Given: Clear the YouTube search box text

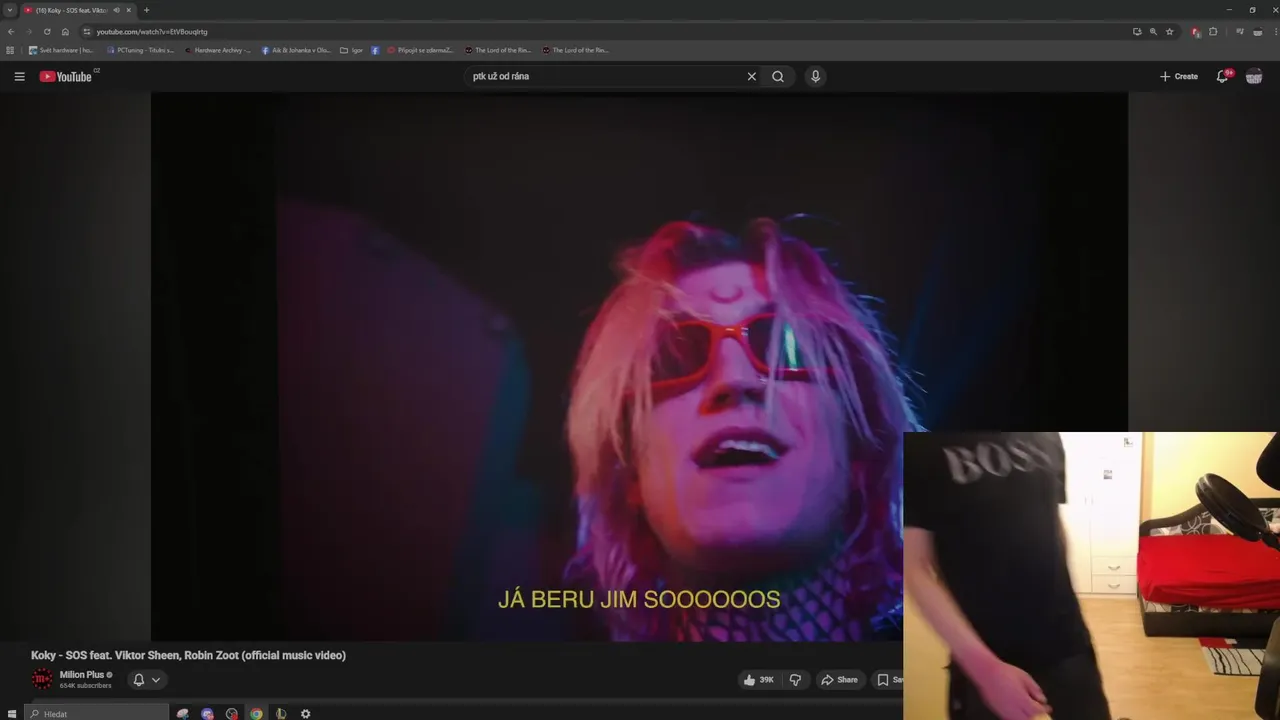Looking at the screenshot, I should [752, 76].
